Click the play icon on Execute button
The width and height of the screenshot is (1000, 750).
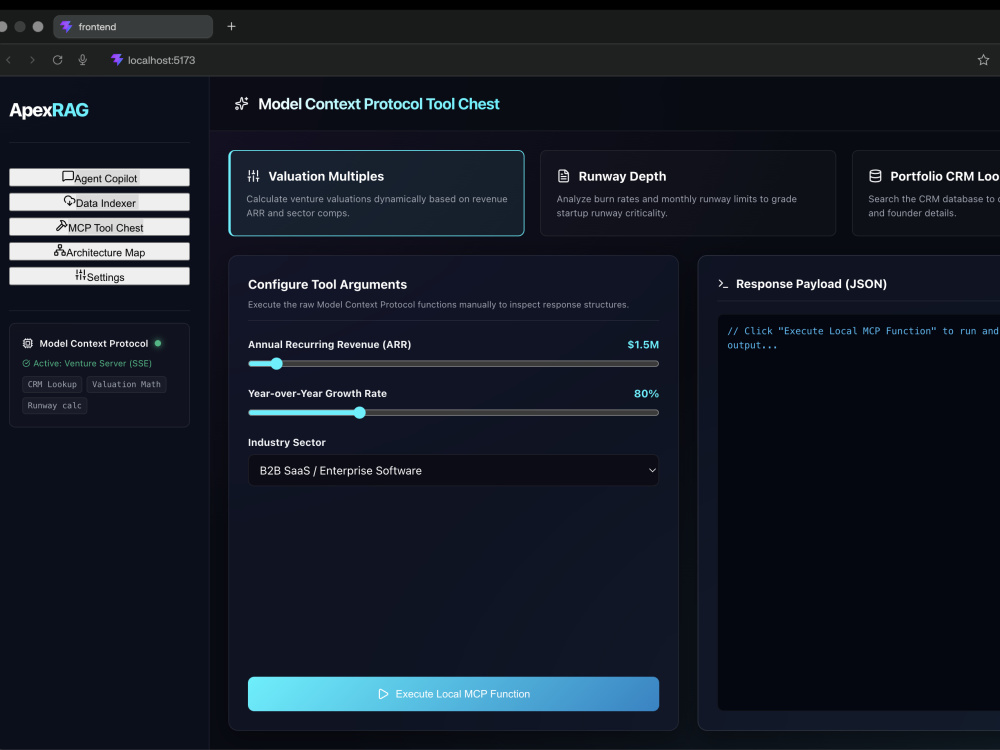point(383,694)
